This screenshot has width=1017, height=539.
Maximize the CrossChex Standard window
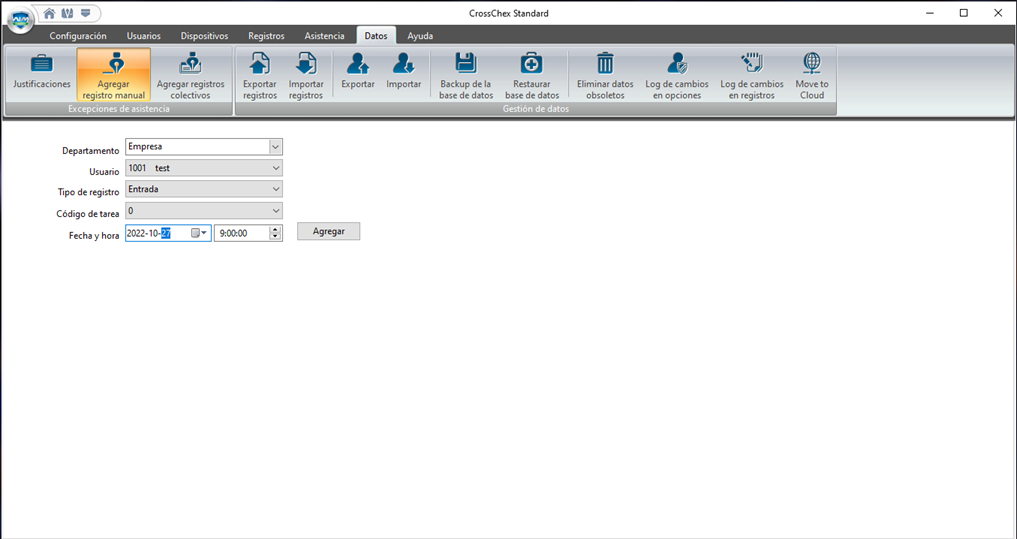pos(964,13)
